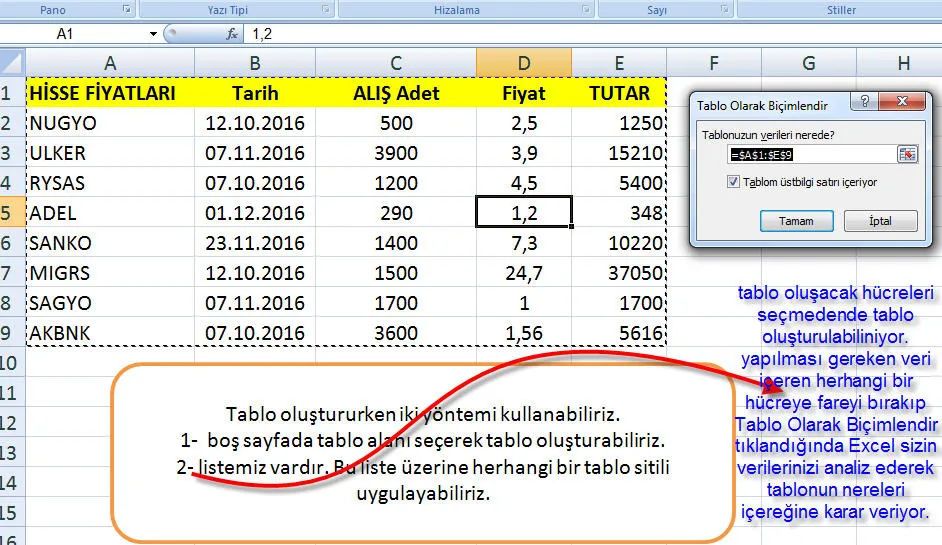Click the select all corner box
Screen dimensions: 942x545
pyautogui.click(x=12, y=62)
